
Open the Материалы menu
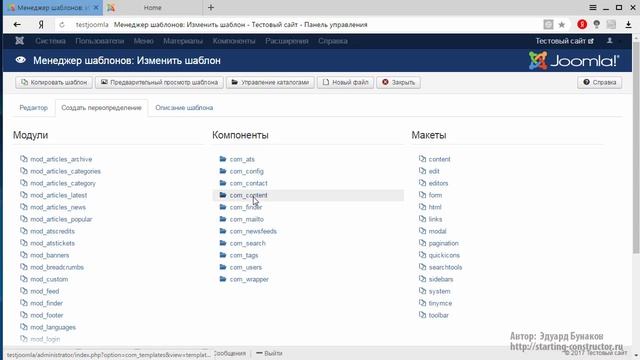(183, 41)
